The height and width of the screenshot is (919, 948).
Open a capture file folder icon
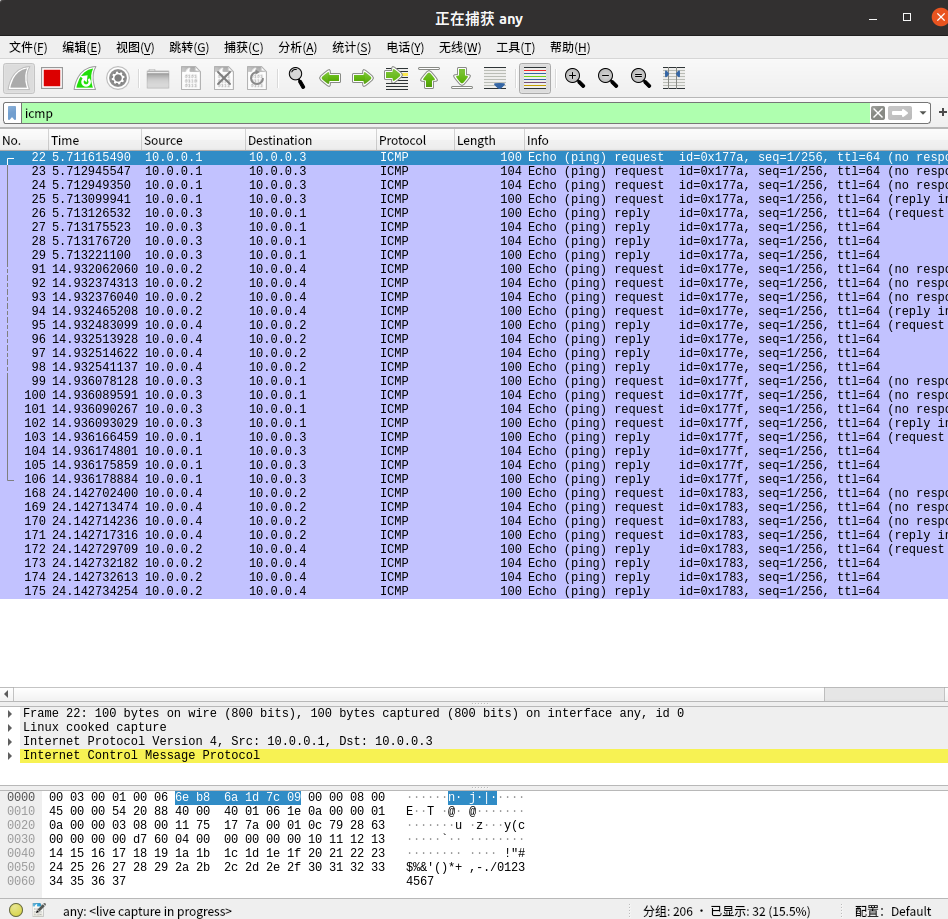click(158, 79)
